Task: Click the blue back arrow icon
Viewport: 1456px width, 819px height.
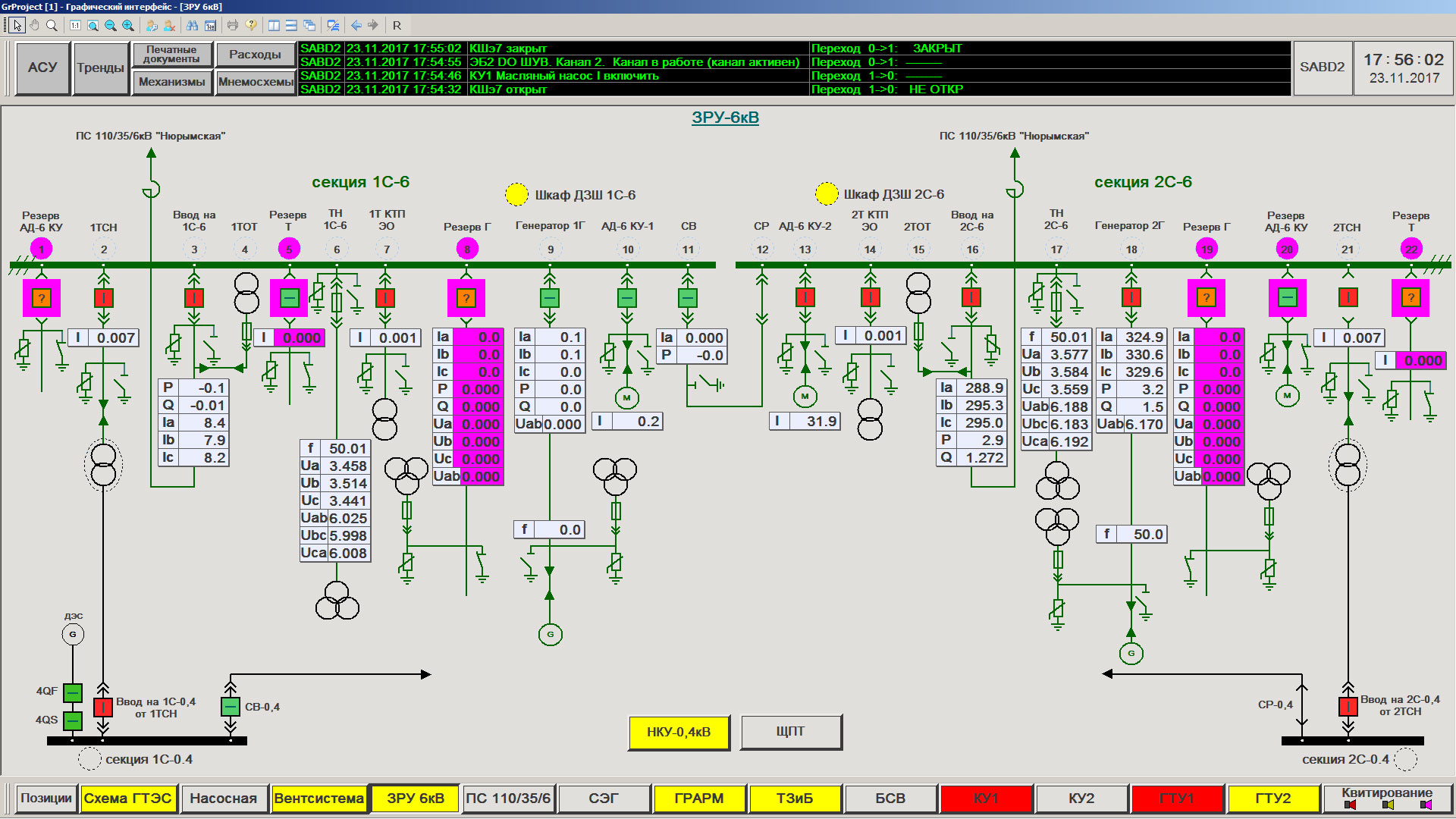Action: [x=356, y=25]
